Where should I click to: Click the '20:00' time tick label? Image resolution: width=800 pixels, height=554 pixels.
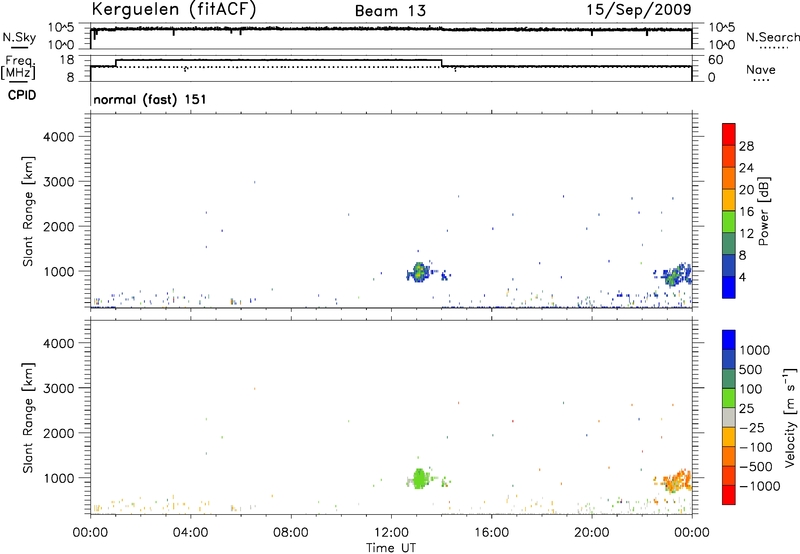tap(591, 533)
